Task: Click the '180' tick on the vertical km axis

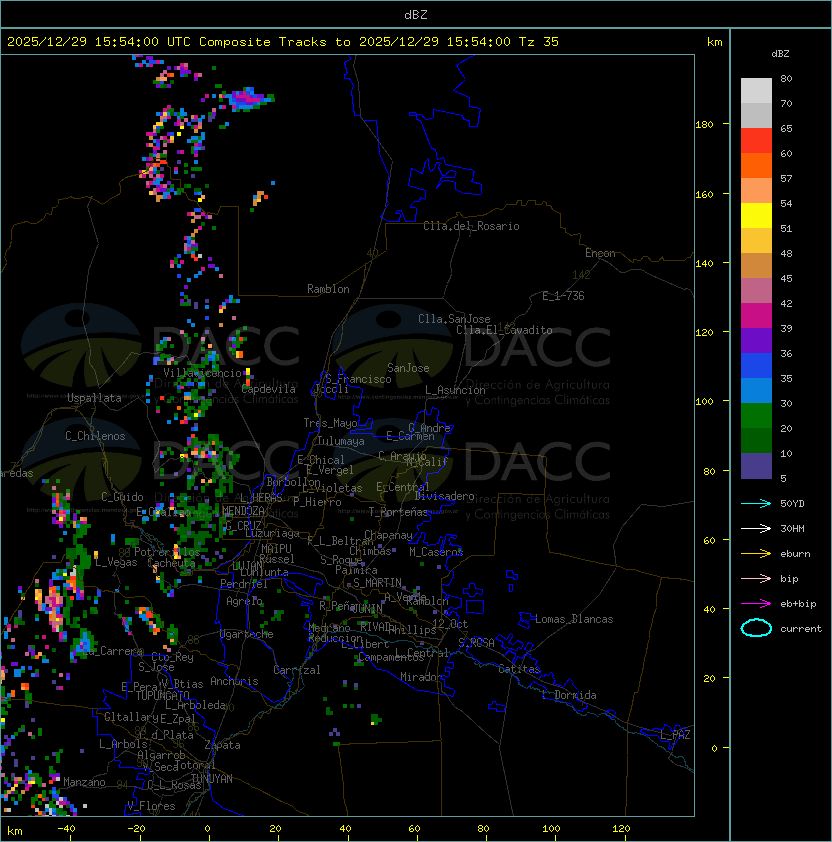Action: click(x=704, y=125)
